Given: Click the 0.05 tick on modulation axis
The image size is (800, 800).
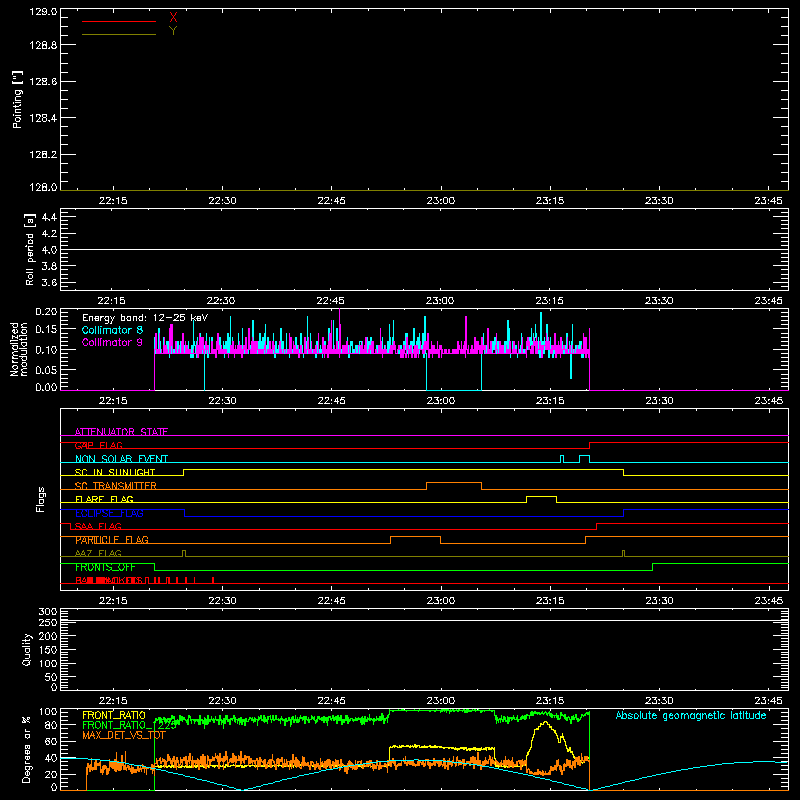Looking at the screenshot, I should (x=46, y=369).
